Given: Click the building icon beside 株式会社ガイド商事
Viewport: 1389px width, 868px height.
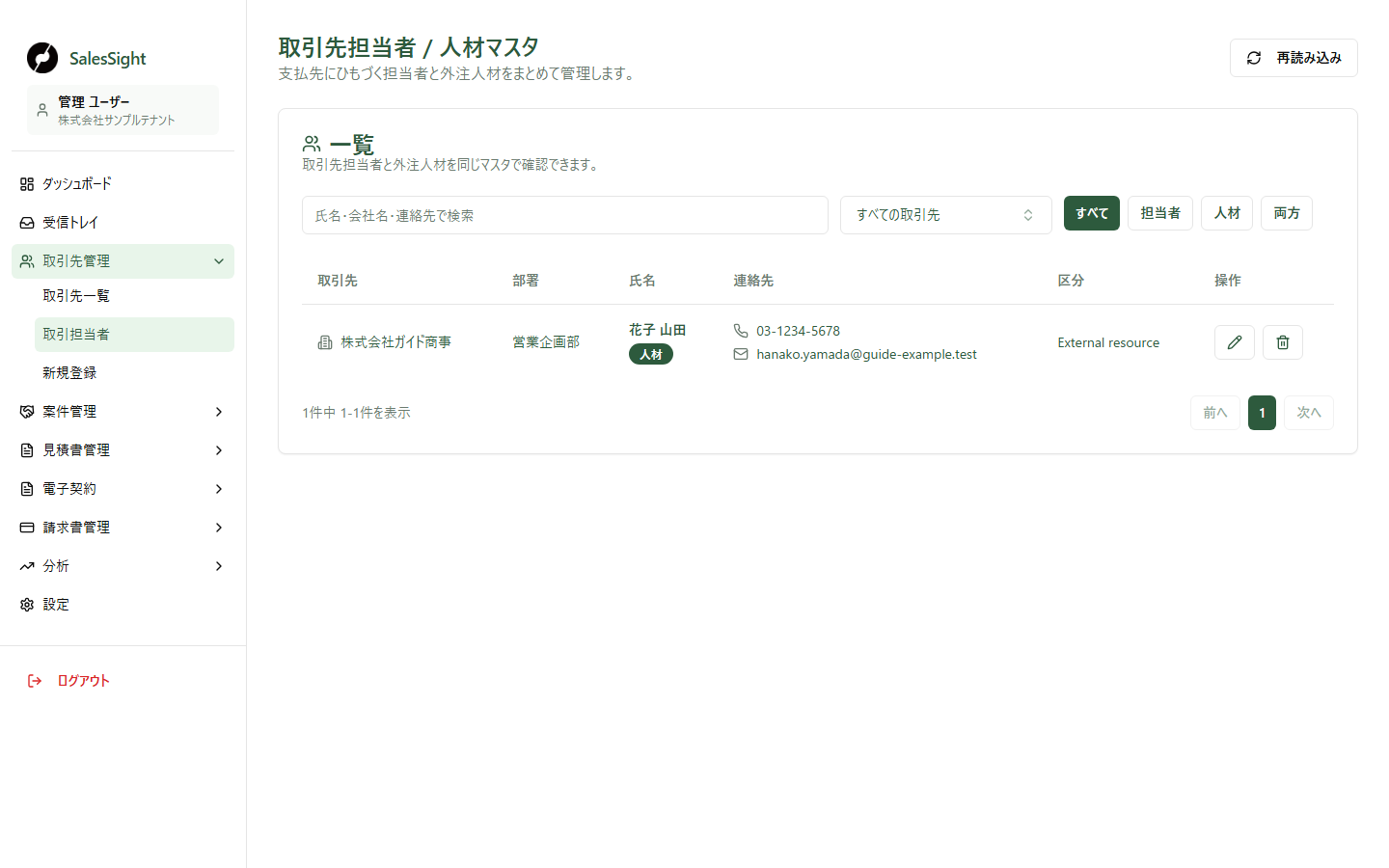Looking at the screenshot, I should (325, 342).
